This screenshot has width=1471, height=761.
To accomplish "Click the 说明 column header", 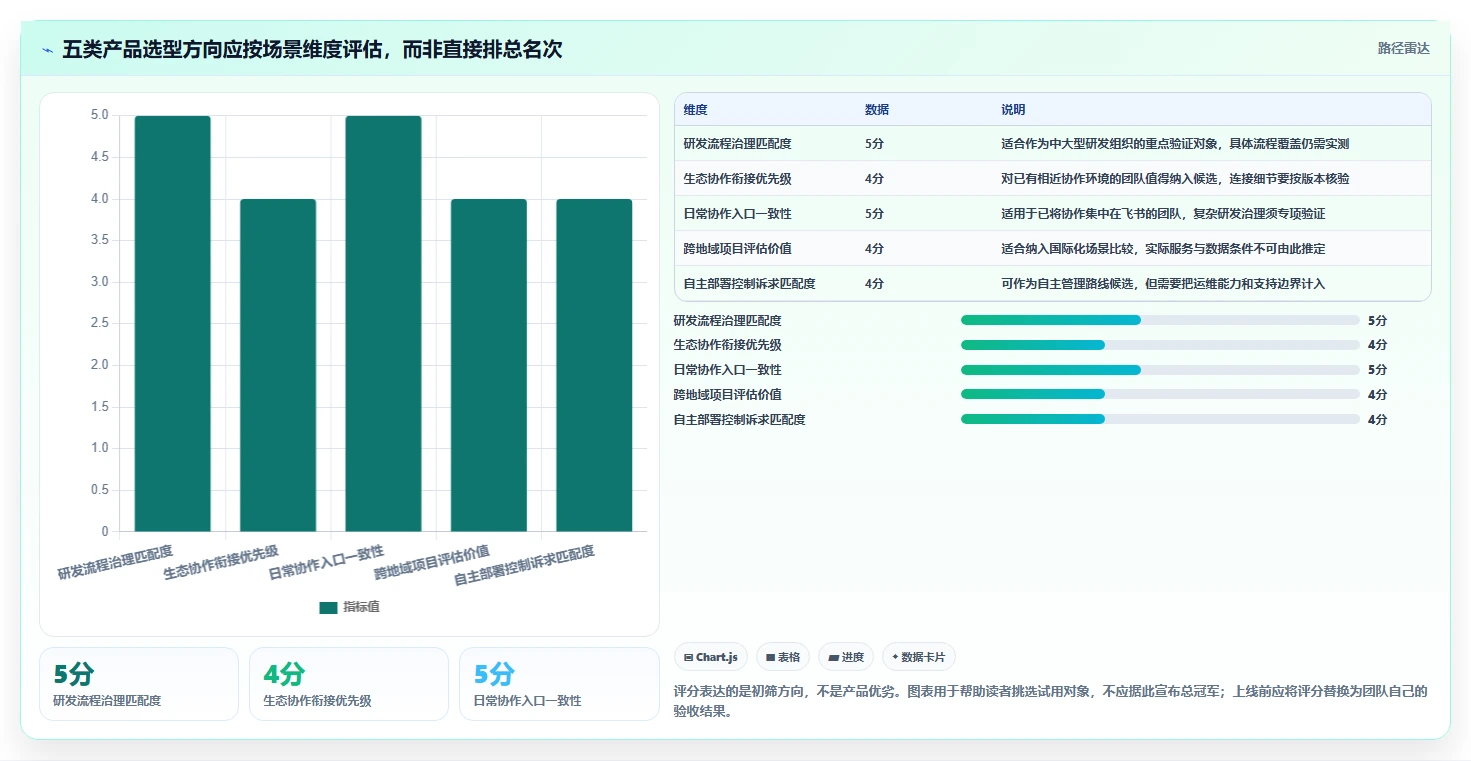I will [x=1013, y=110].
